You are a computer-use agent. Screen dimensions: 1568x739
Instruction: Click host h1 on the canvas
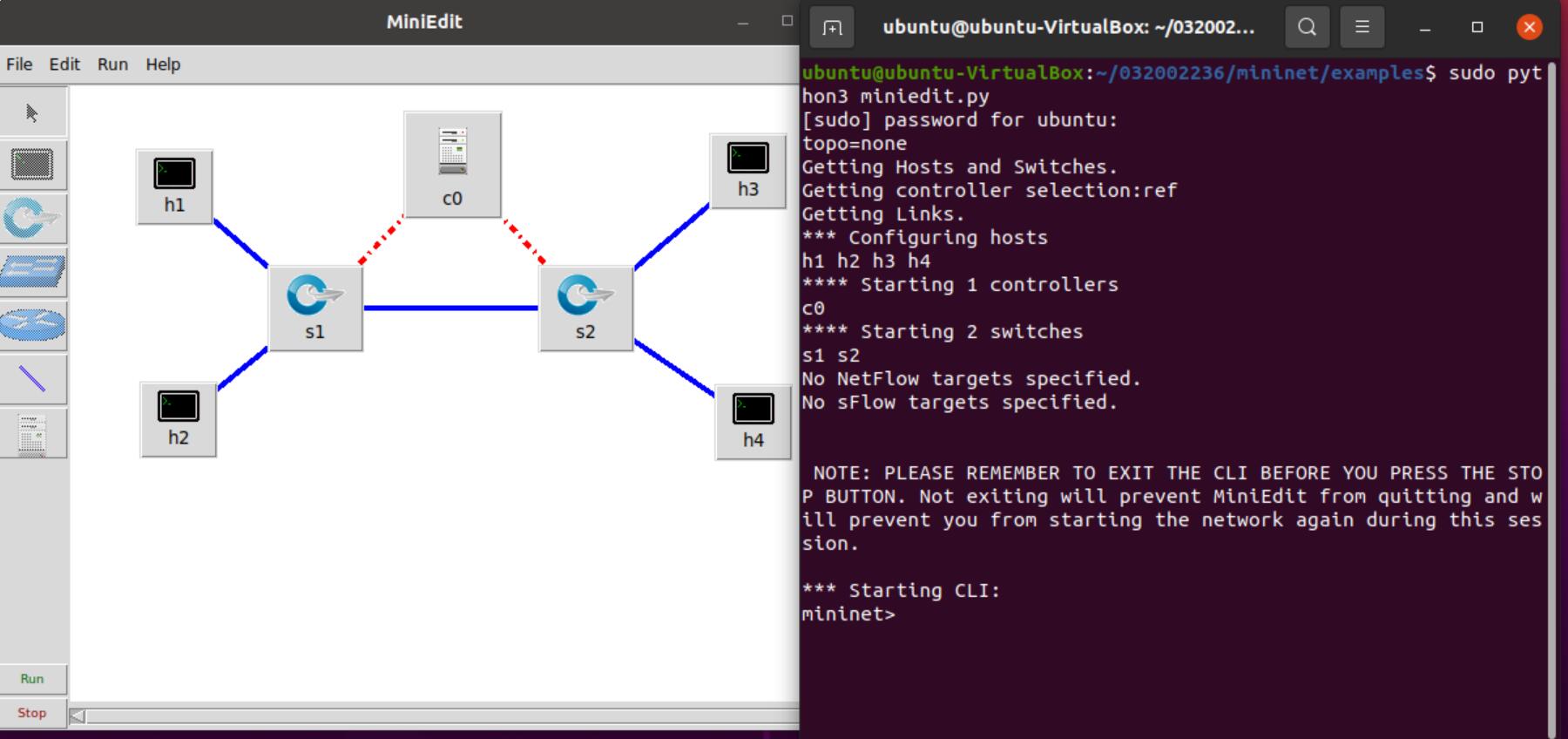coord(174,186)
